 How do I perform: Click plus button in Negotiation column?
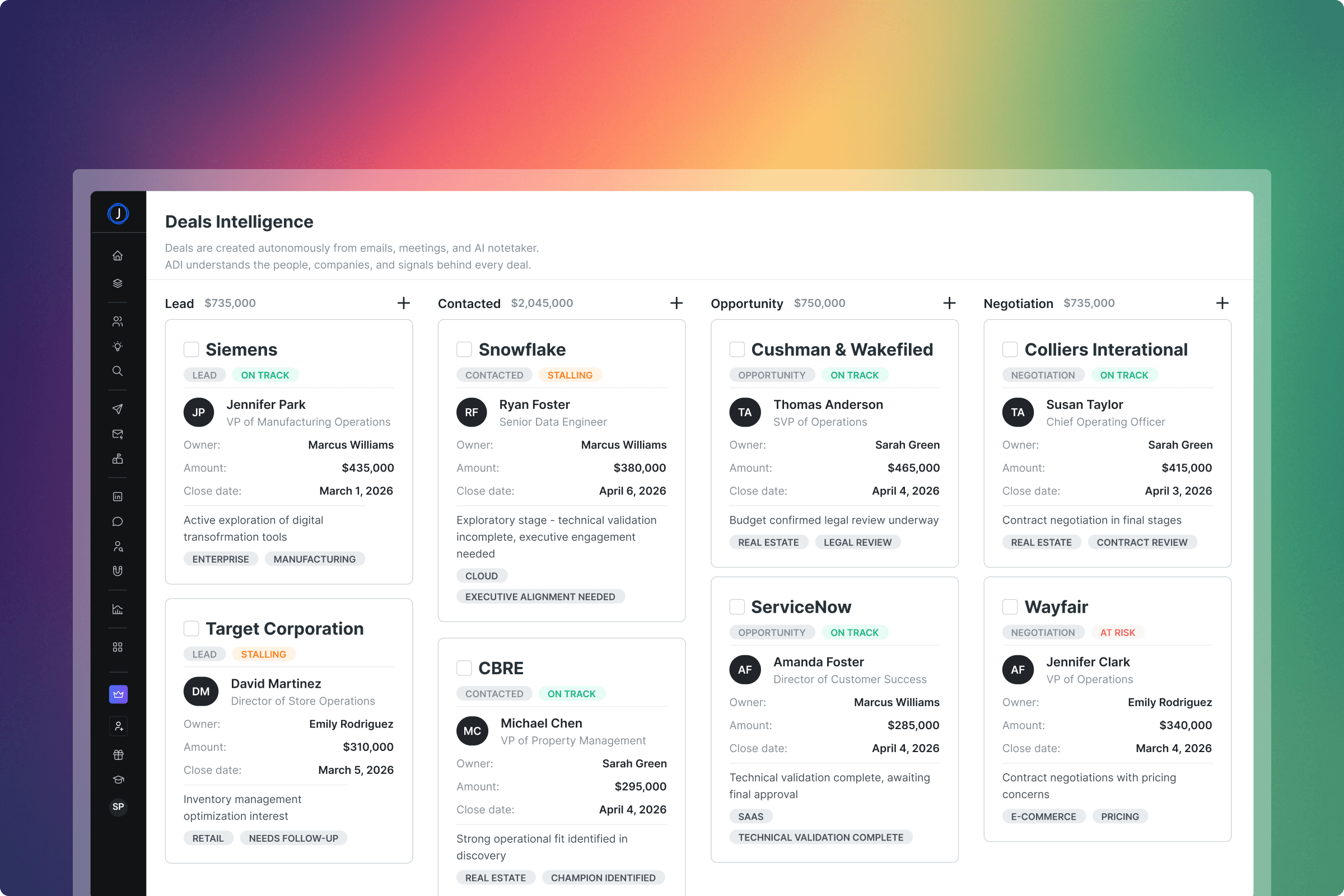click(1222, 303)
